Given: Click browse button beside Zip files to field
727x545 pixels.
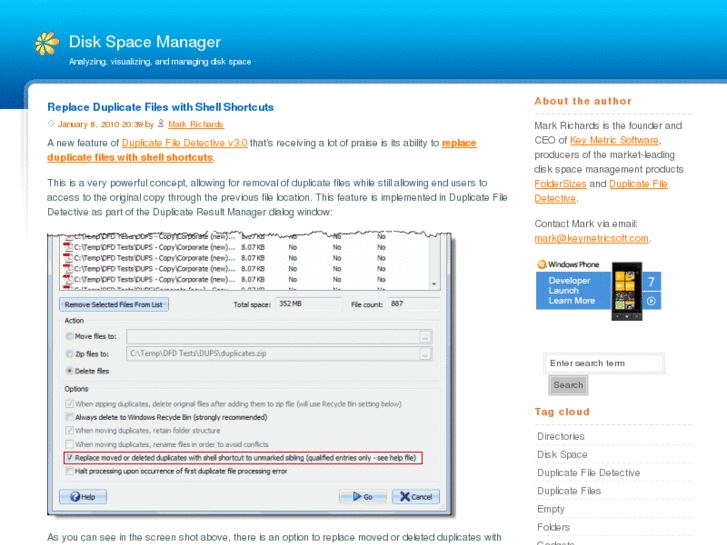Looking at the screenshot, I should click(425, 354).
